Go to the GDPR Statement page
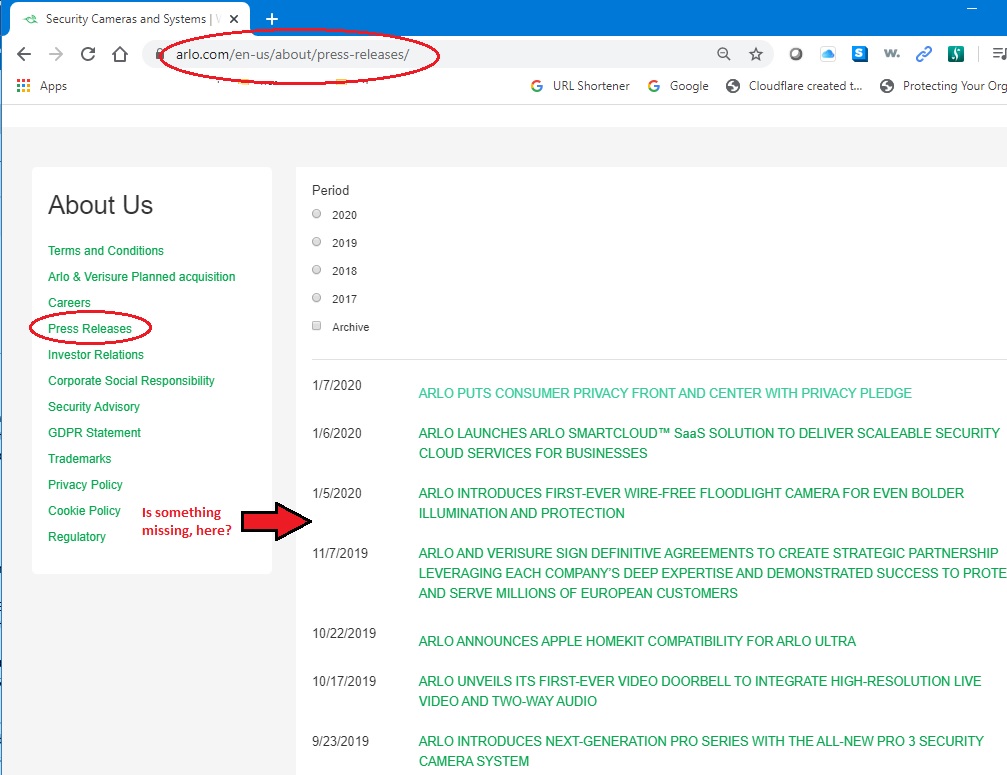 point(94,433)
